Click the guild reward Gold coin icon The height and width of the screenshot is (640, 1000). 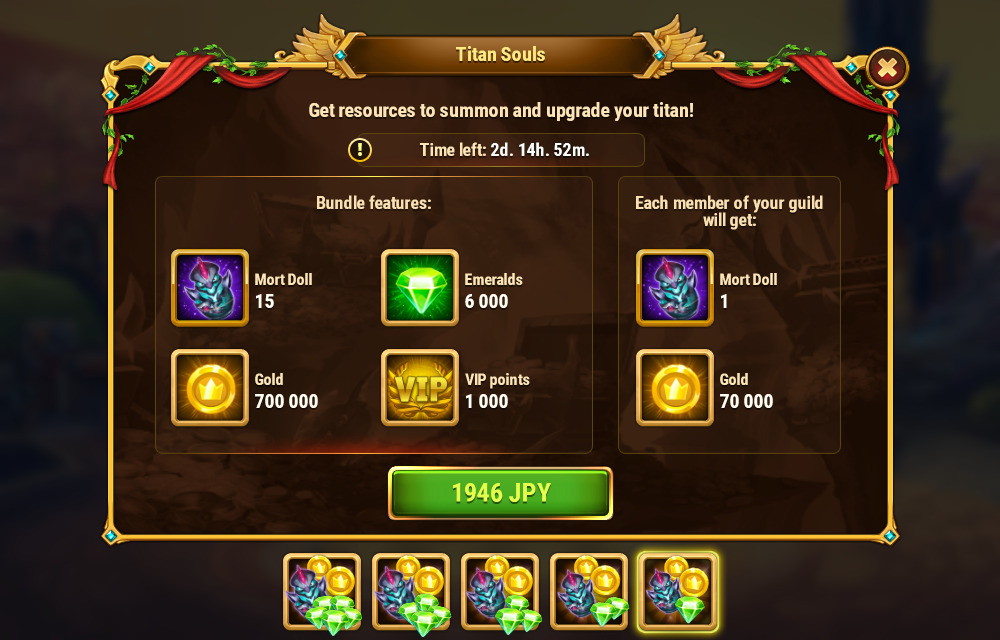coord(675,388)
